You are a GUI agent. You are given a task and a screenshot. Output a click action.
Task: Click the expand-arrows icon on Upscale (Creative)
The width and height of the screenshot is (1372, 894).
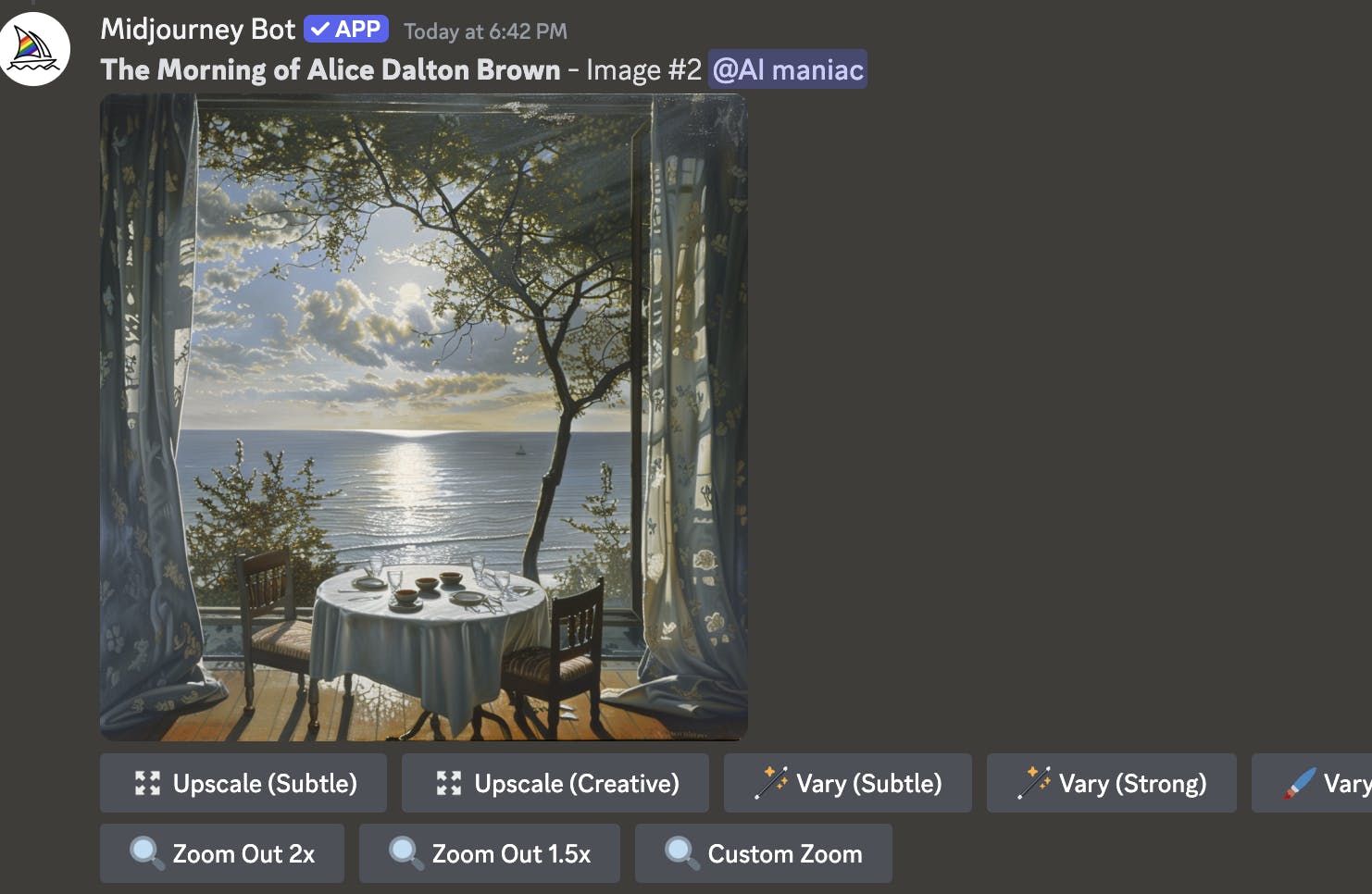point(449,783)
